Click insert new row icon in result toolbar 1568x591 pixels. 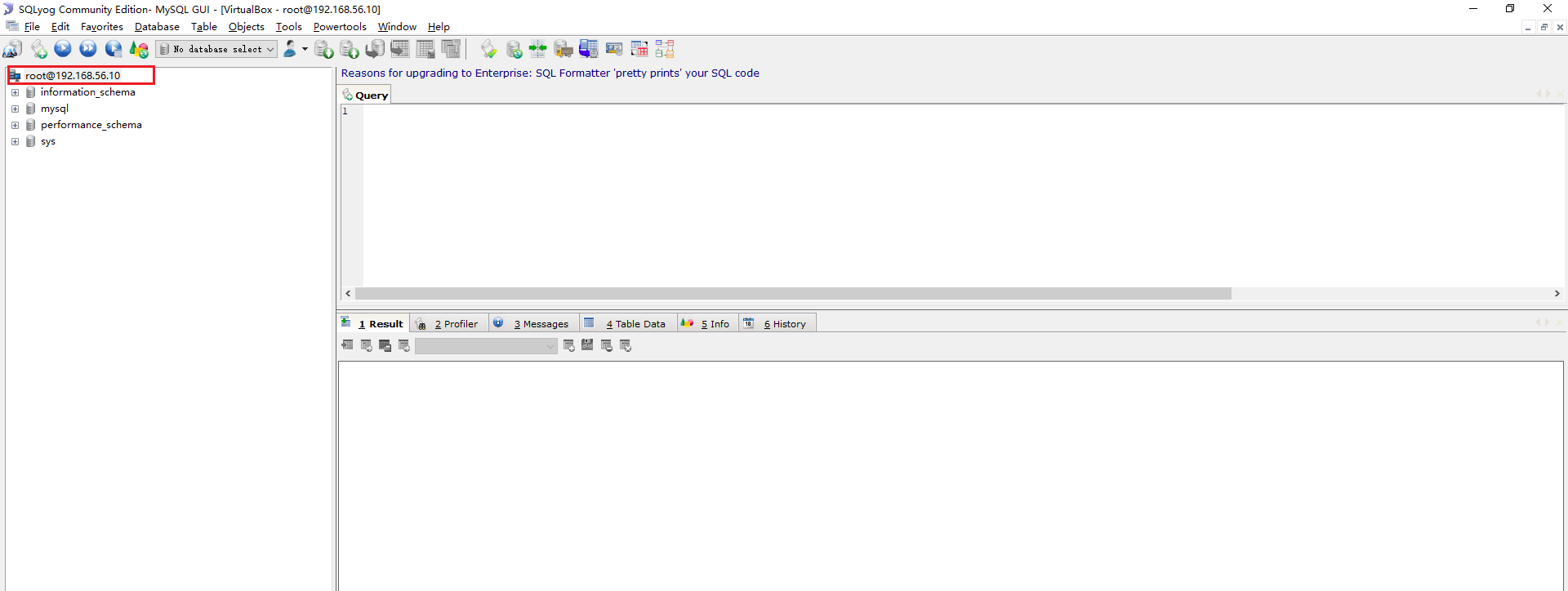[568, 345]
